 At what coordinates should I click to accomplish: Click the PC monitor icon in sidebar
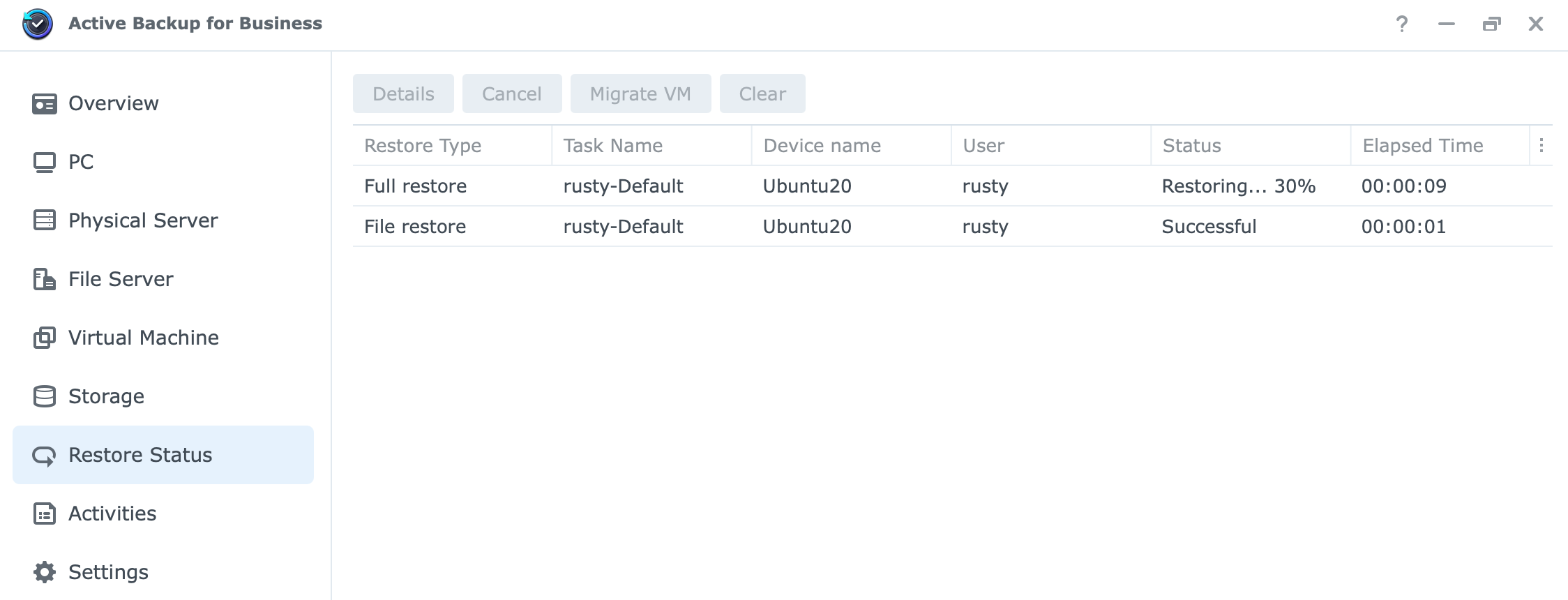point(45,163)
